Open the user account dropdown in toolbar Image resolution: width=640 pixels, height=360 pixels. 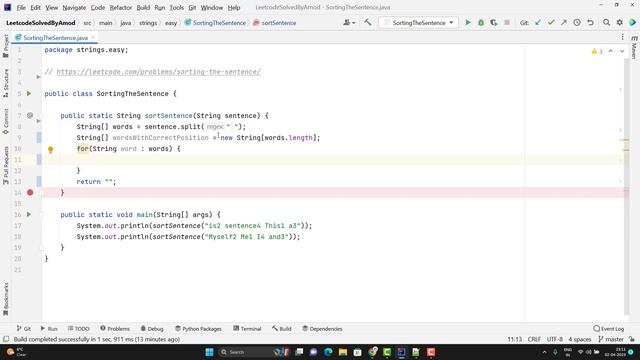[x=349, y=23]
